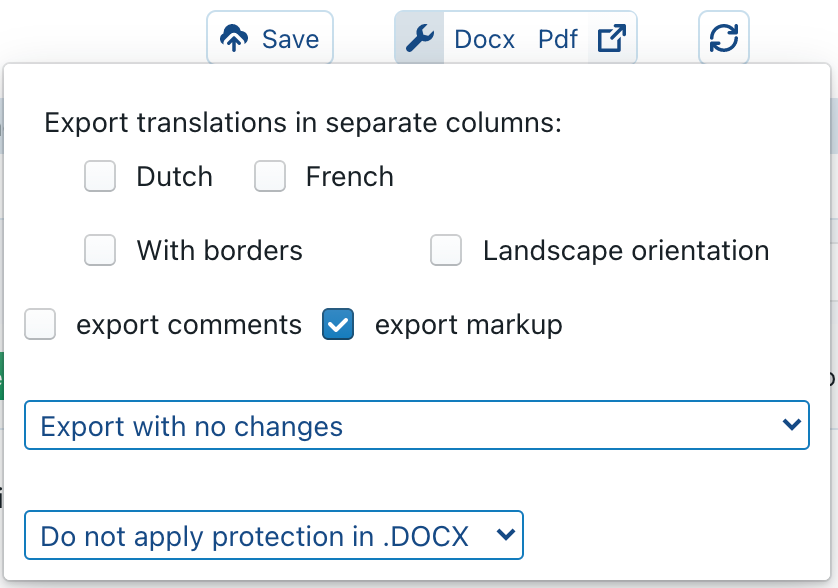The image size is (838, 588).
Task: Click the cloud upload icon on Save
Action: coord(234,39)
